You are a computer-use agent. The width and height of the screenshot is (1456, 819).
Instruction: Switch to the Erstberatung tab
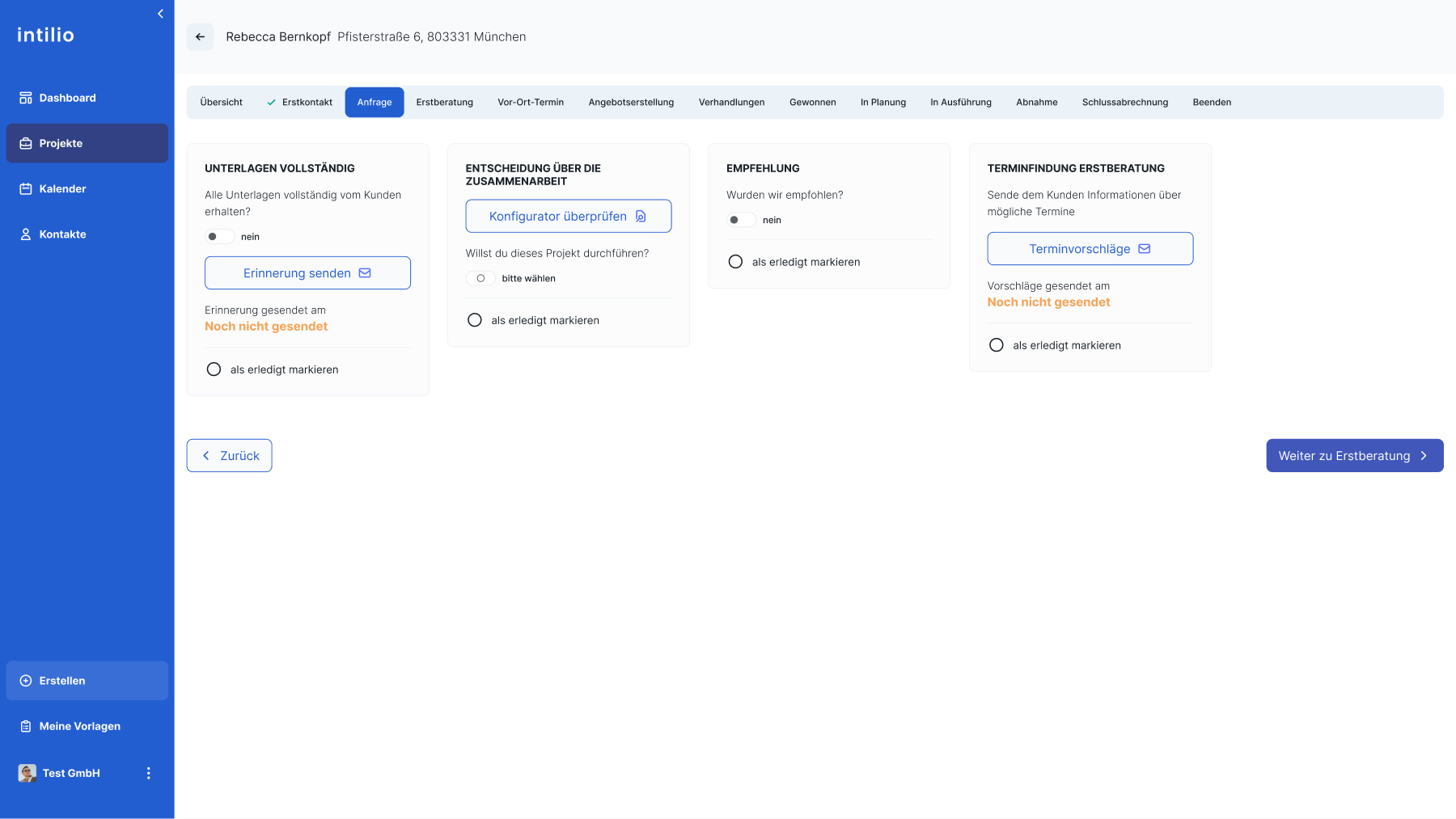445,103
